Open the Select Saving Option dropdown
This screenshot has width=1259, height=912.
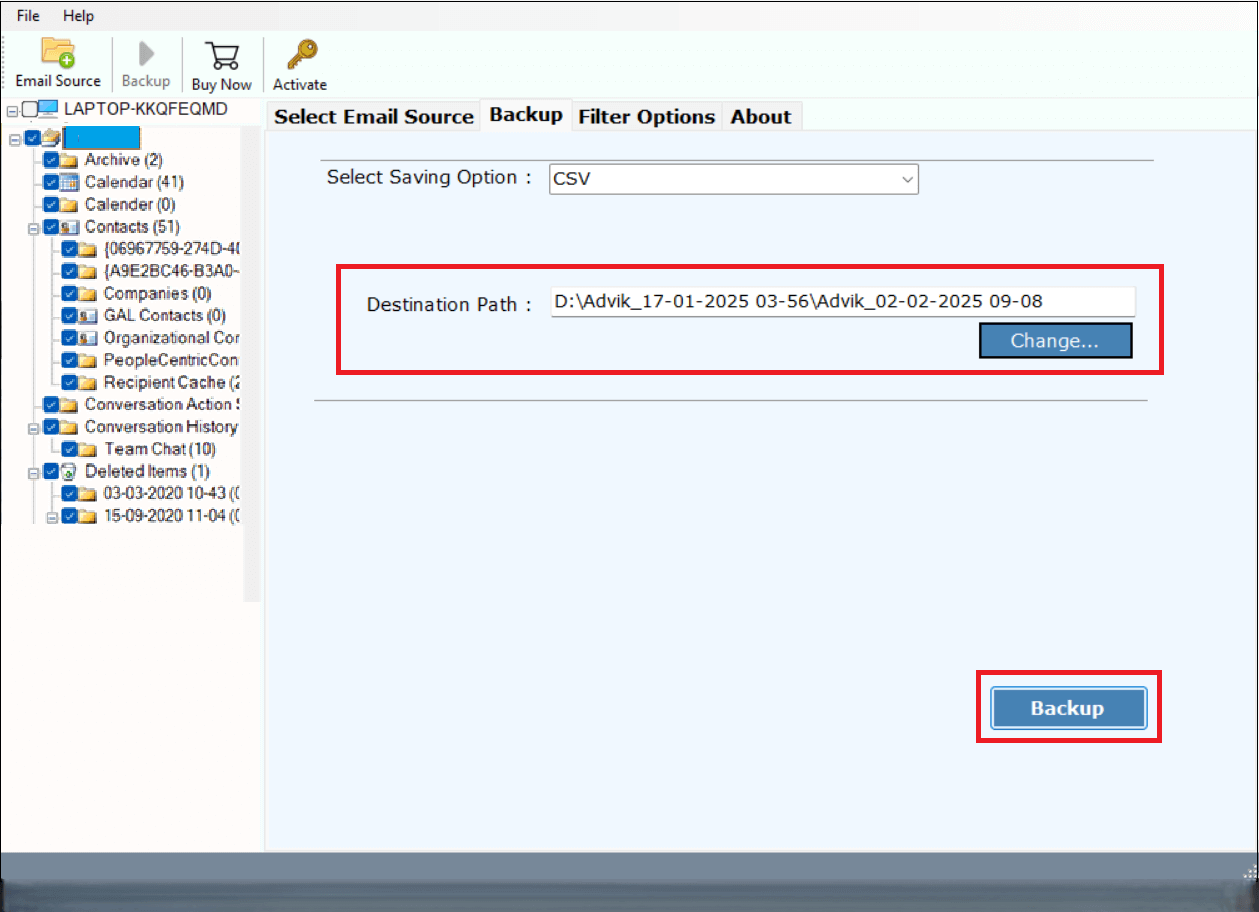733,180
